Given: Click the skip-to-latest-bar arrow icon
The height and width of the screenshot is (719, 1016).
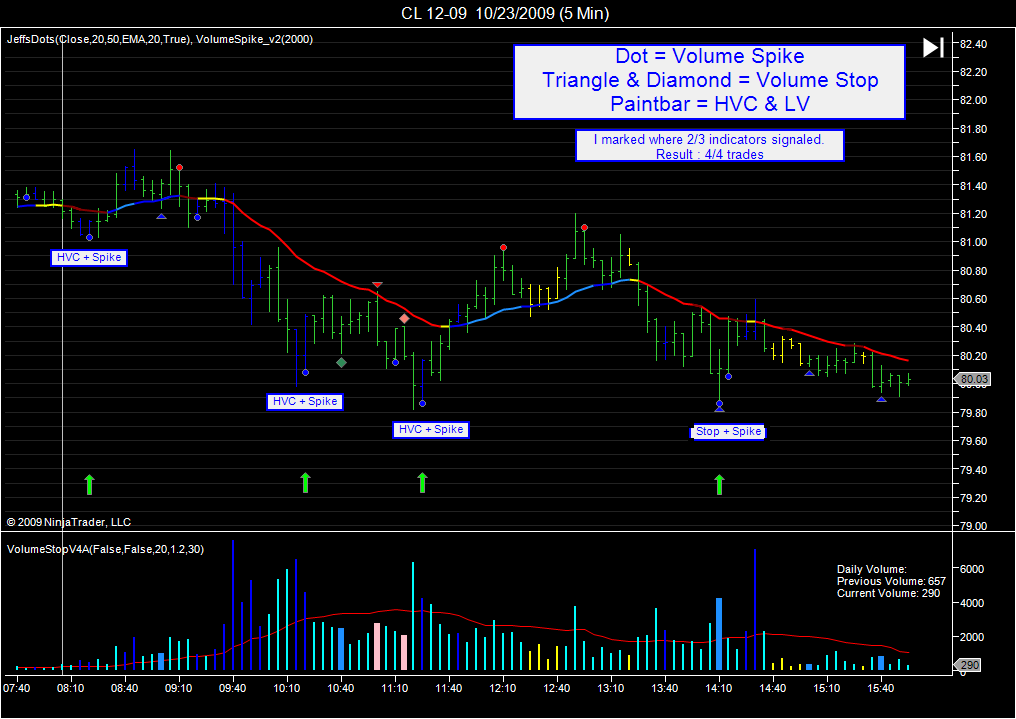Looking at the screenshot, I should click(x=933, y=47).
